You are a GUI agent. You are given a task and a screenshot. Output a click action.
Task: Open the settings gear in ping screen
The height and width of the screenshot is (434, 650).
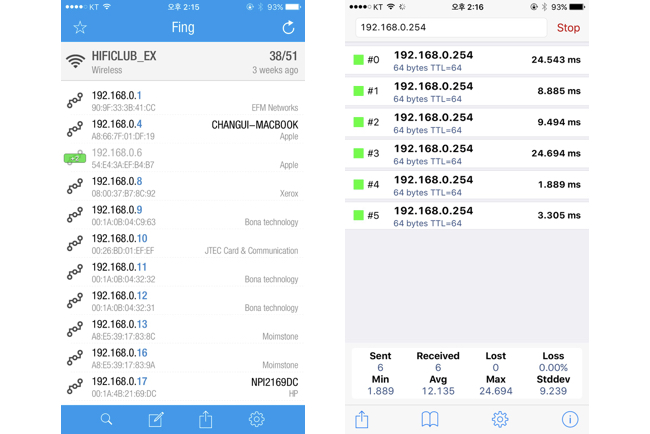point(500,419)
